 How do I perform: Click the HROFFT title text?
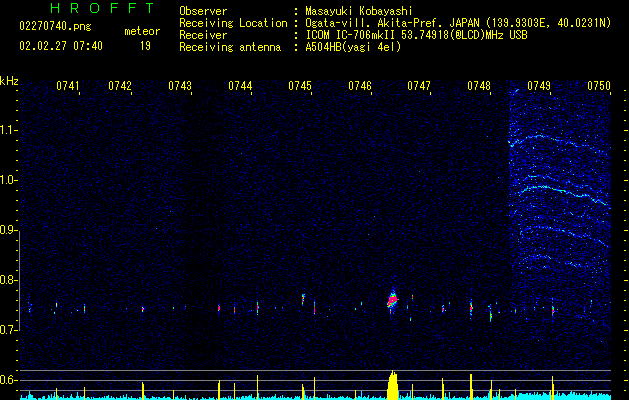(x=103, y=8)
